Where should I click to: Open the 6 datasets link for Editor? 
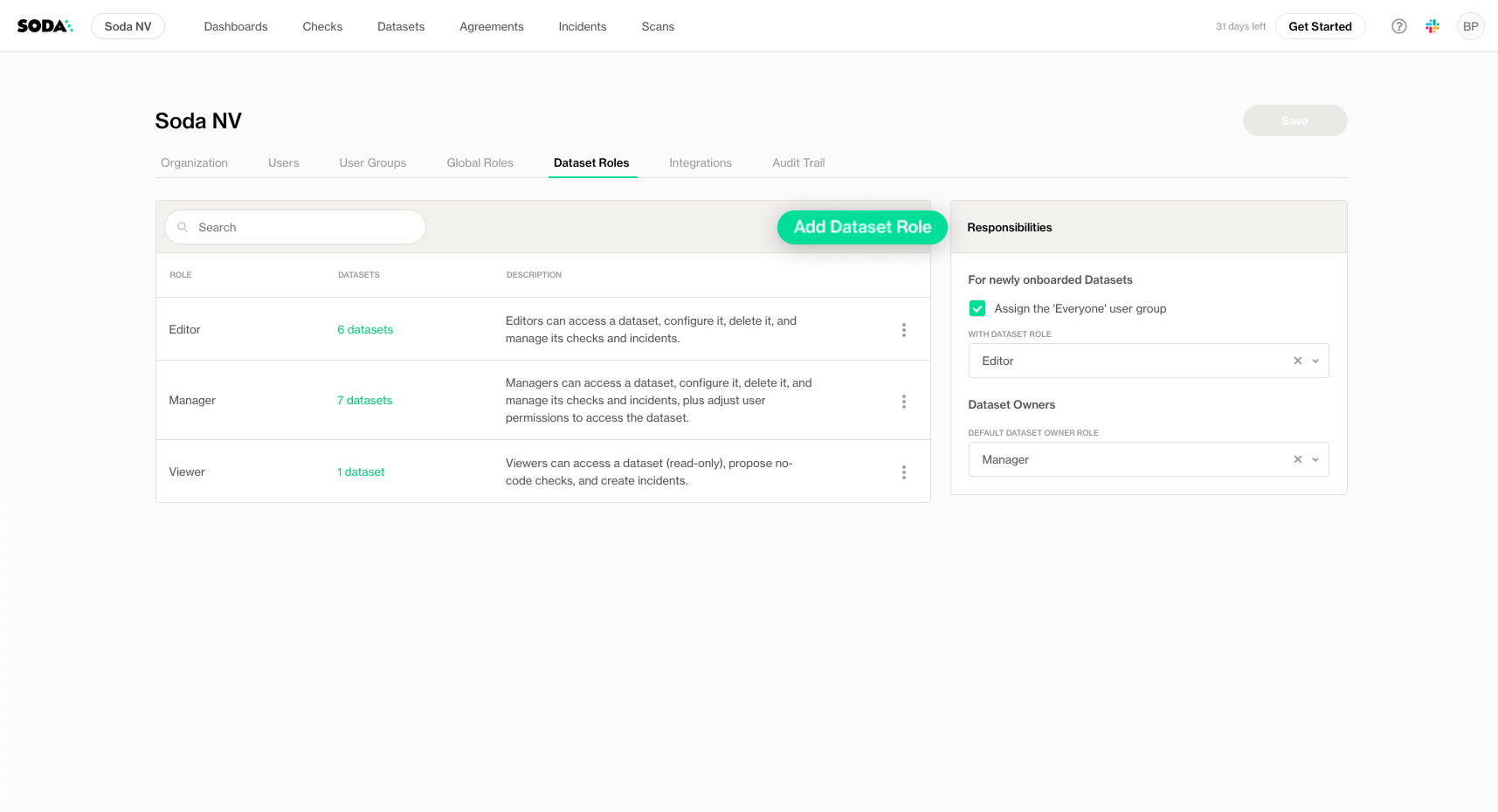tap(365, 330)
